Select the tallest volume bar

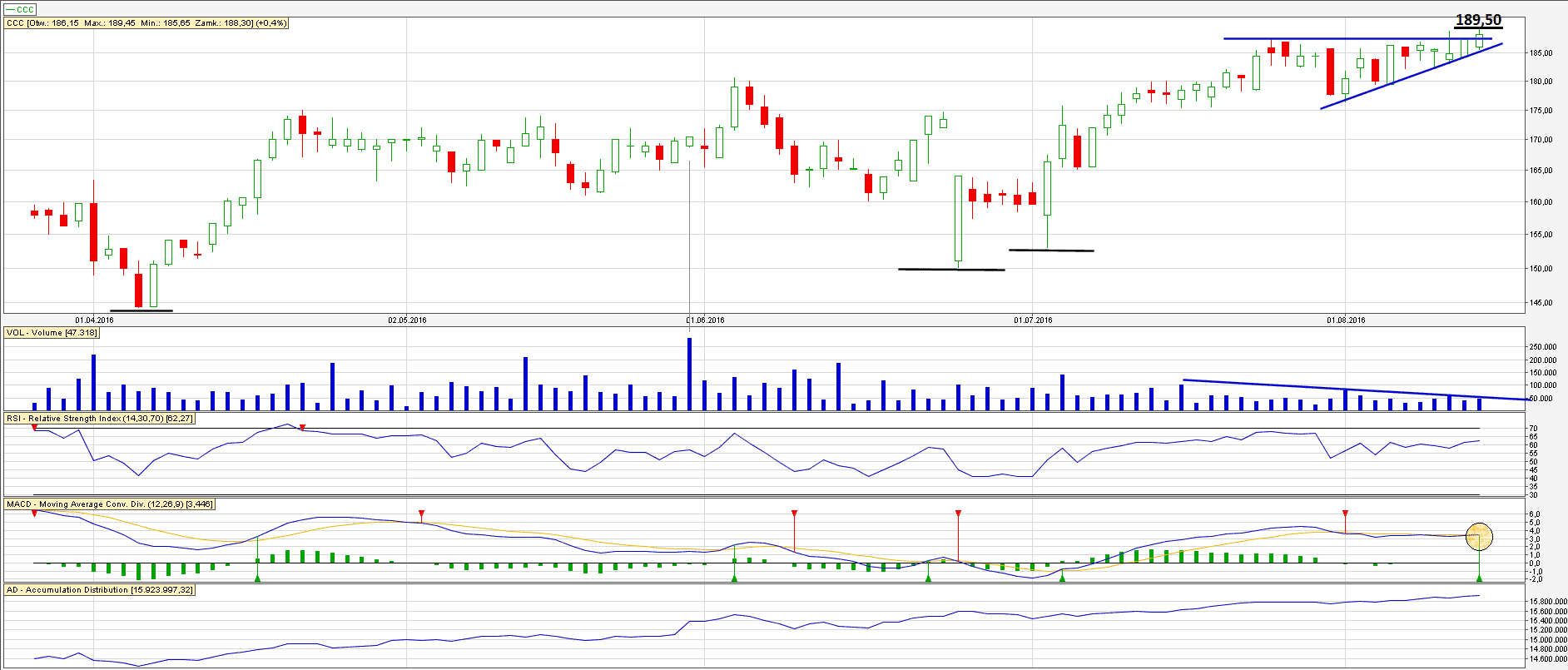click(689, 373)
